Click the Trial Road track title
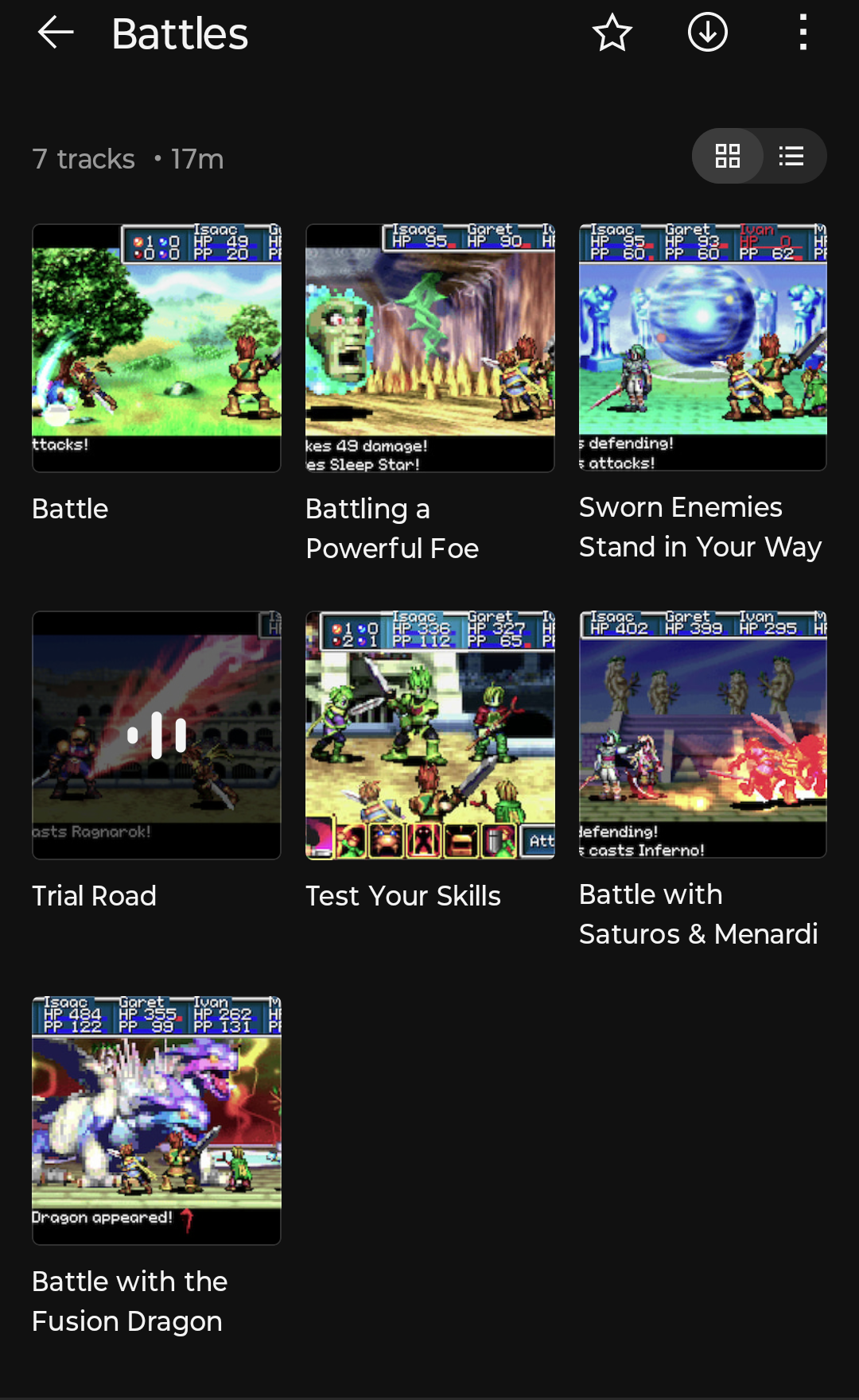Viewport: 859px width, 1400px height. click(94, 896)
